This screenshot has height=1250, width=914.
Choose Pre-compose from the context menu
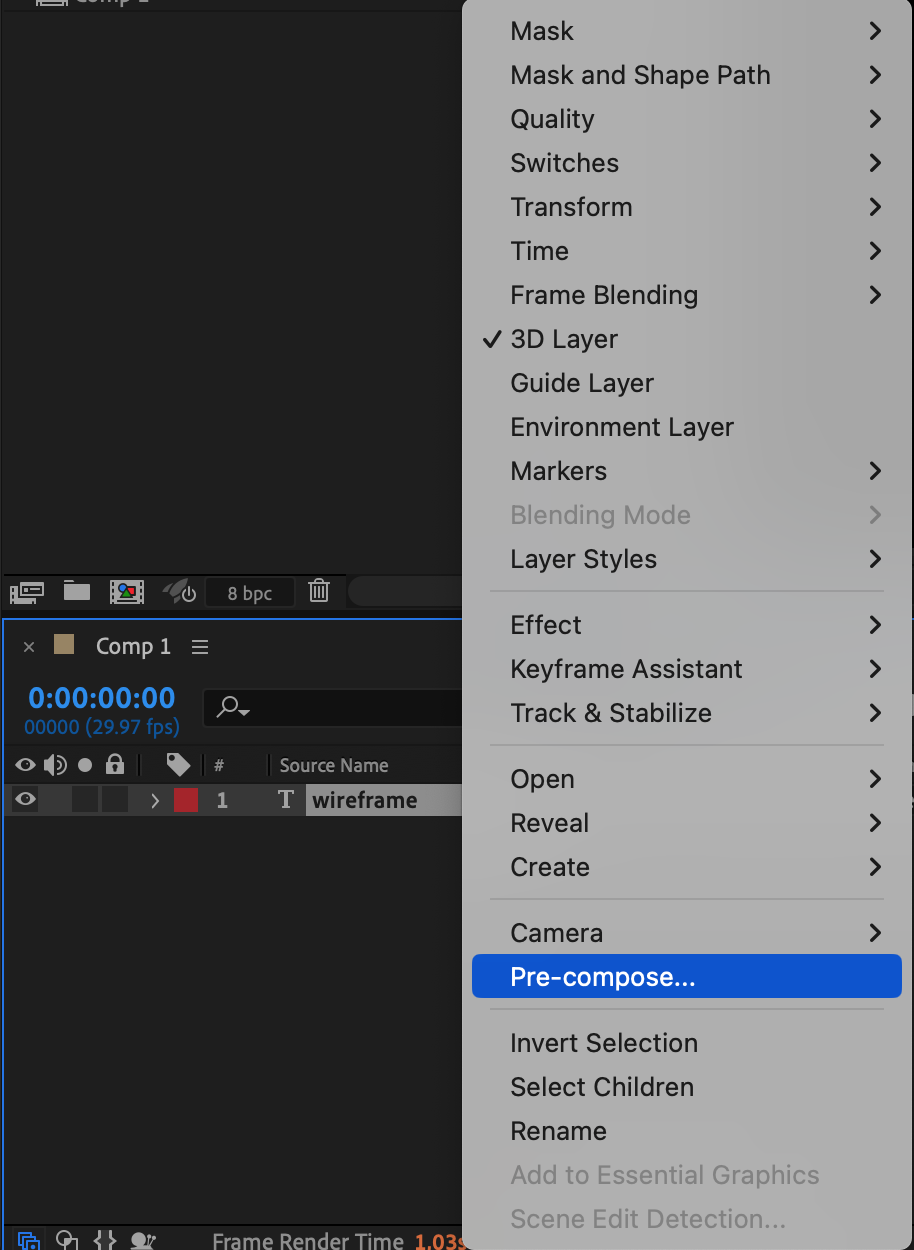(602, 977)
